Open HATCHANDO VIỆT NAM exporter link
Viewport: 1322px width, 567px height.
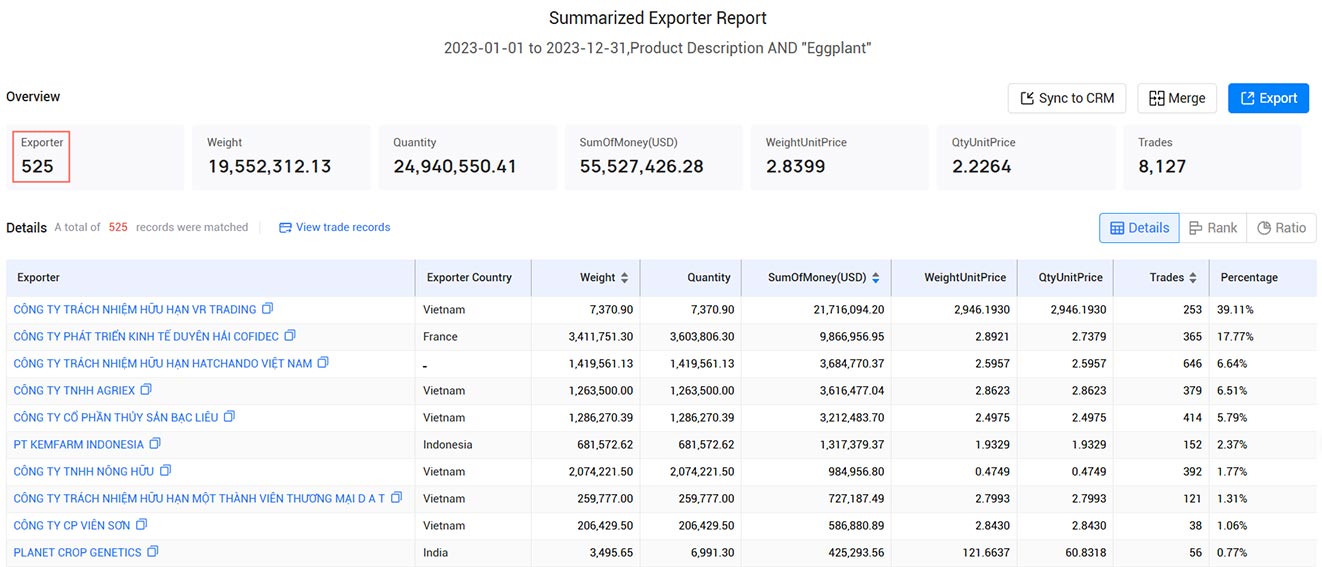(x=163, y=364)
